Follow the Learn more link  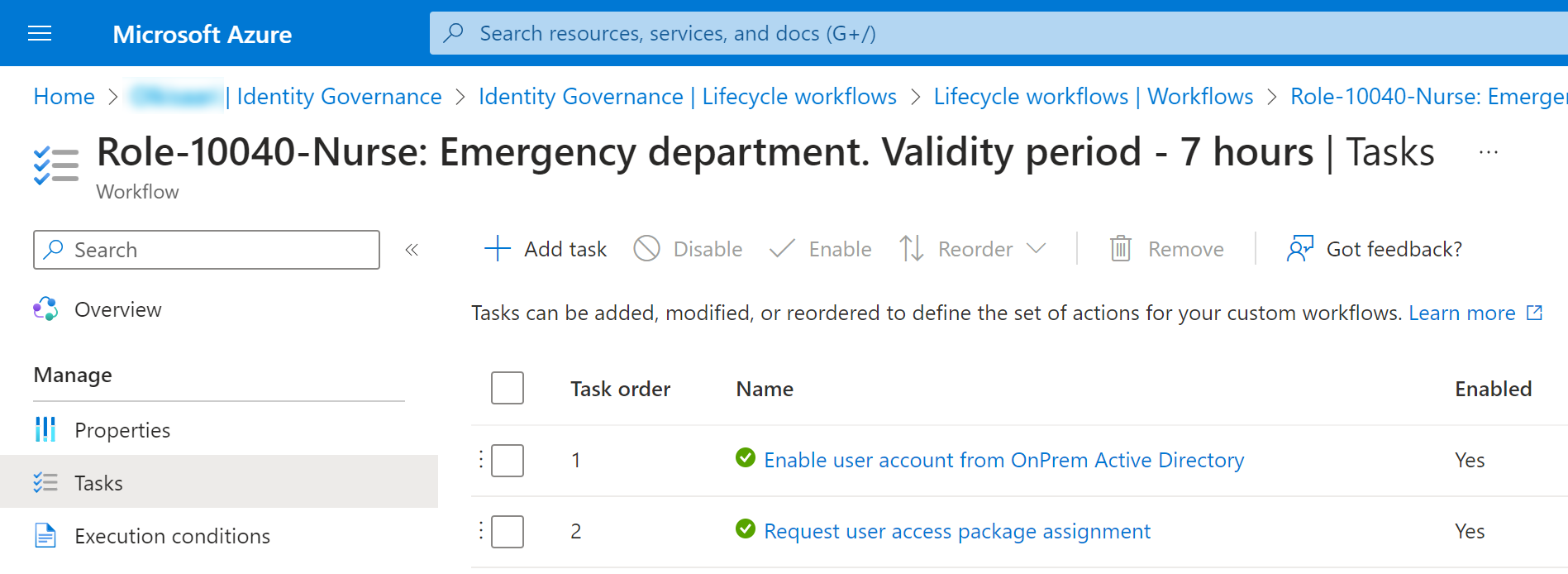[x=1461, y=313]
